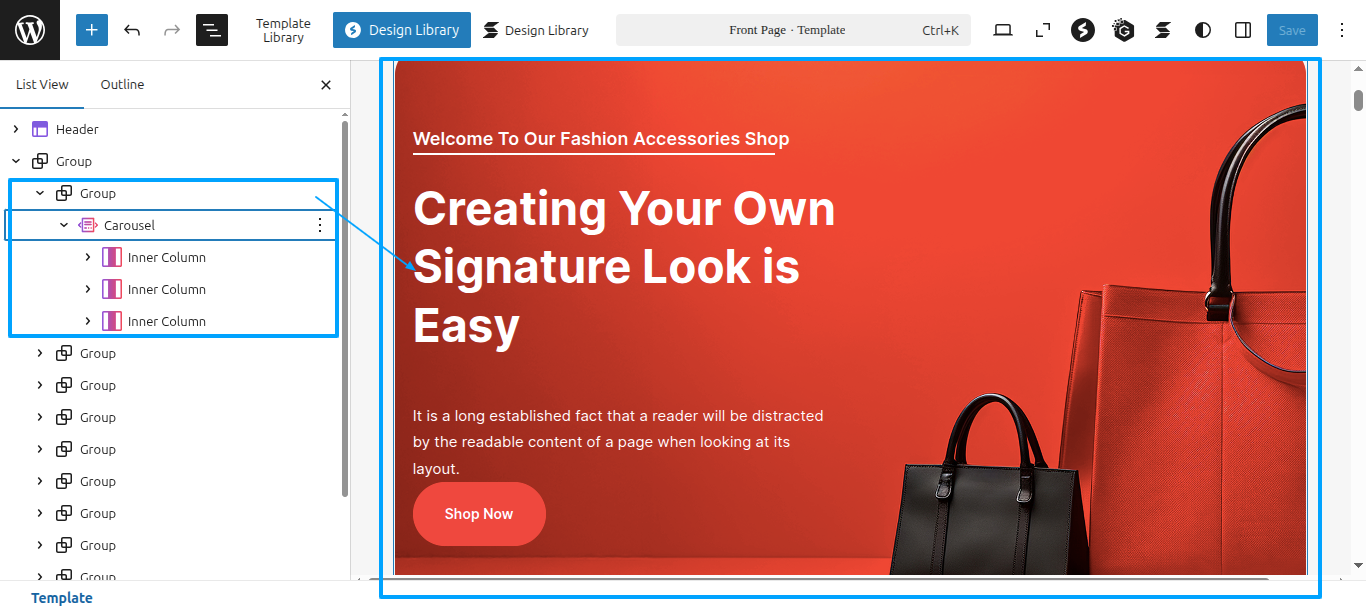This screenshot has width=1366, height=615.
Task: Click the redo arrow icon
Action: pyautogui.click(x=172, y=30)
